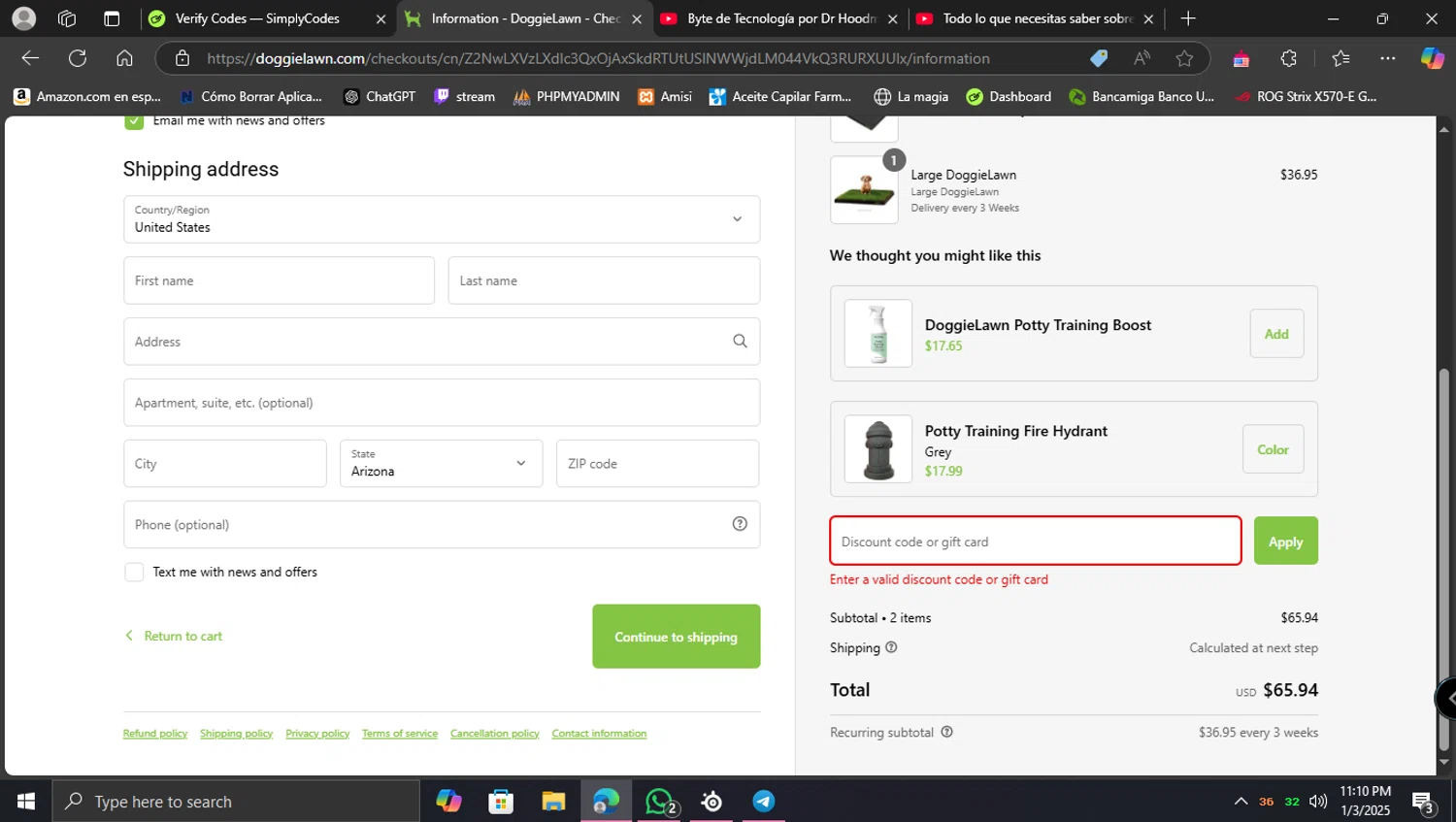Open browser settings three-dot menu
The image size is (1456, 822).
[1388, 58]
